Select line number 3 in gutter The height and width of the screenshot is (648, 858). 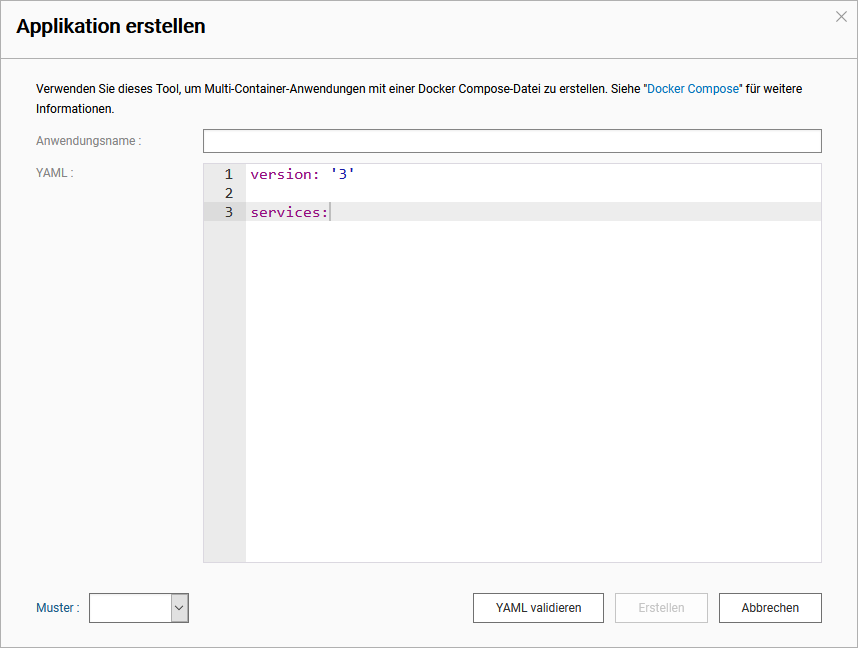point(228,212)
